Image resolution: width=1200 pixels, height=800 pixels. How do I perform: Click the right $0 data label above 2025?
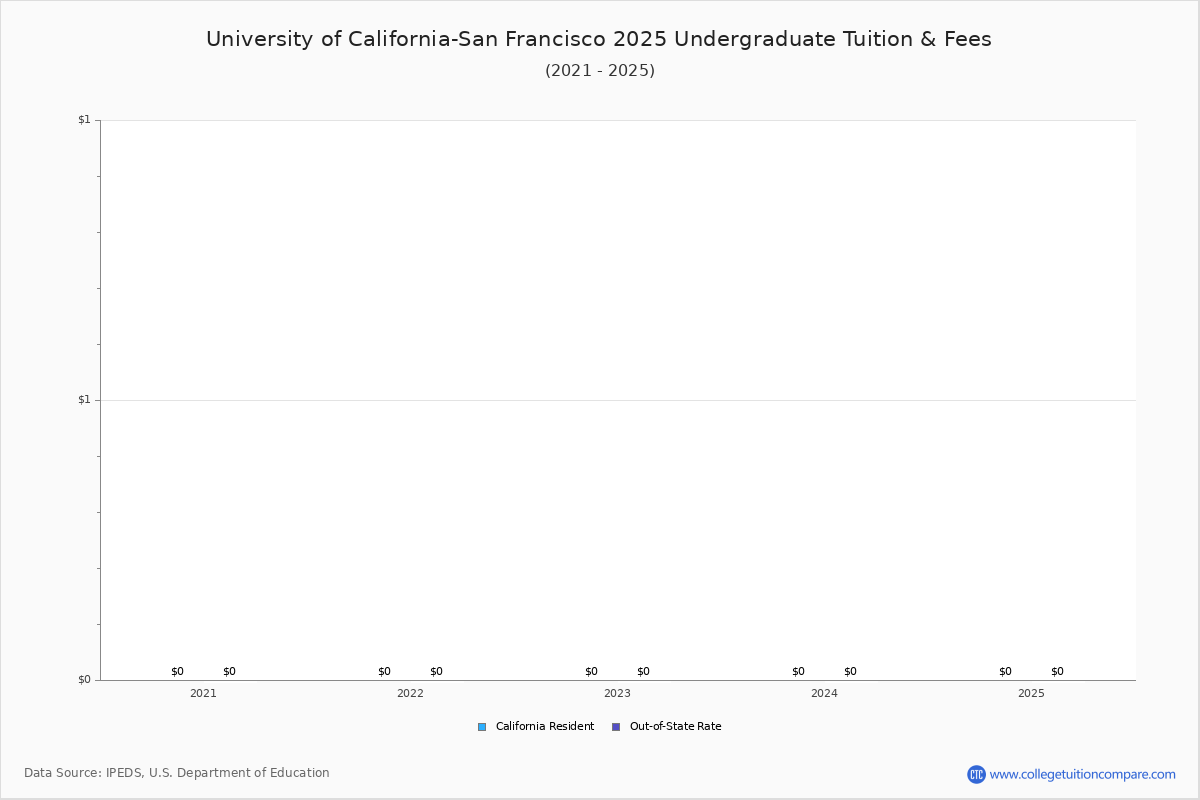[x=1057, y=672]
